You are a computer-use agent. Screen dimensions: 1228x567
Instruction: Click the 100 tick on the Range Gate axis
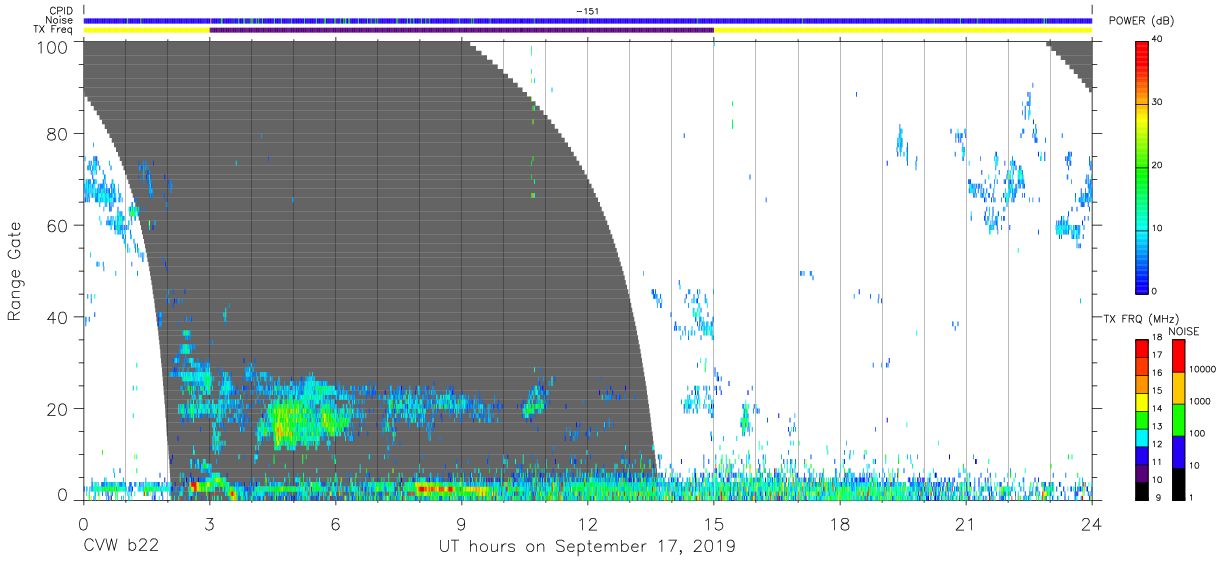pos(53,47)
